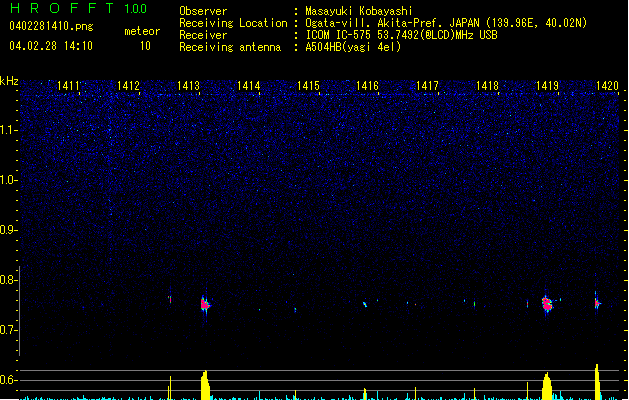The height and width of the screenshot is (400, 629).
Task: Click the yellow power peak below 1419
Action: 547,386
